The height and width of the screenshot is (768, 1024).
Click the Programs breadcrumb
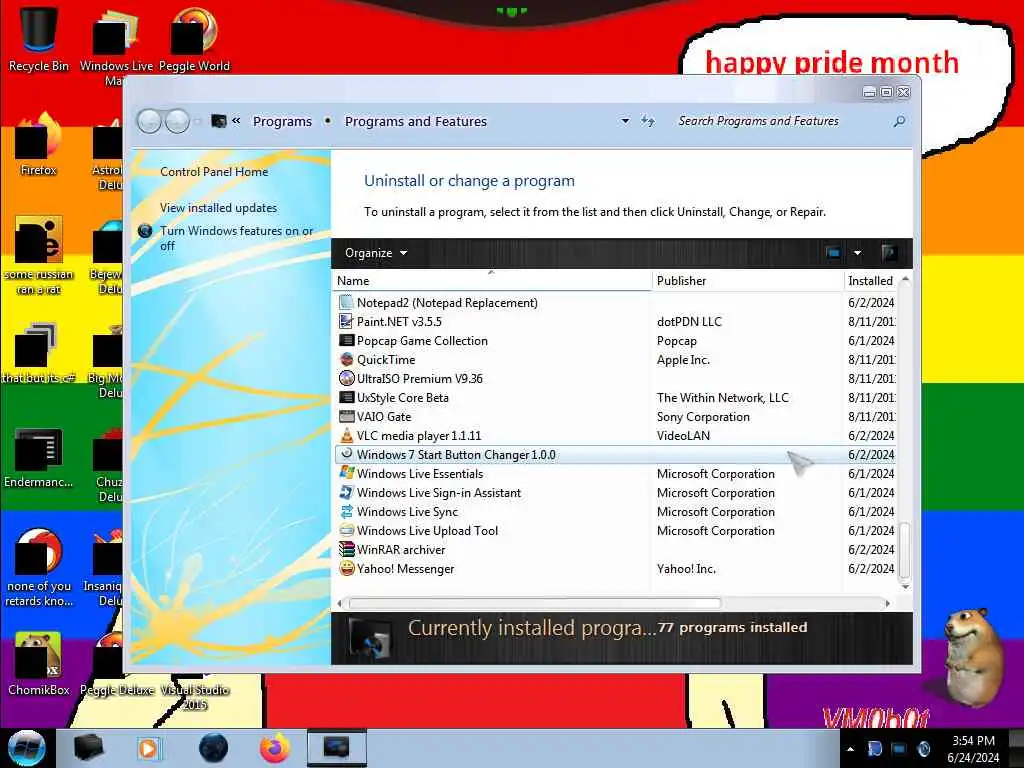click(282, 121)
